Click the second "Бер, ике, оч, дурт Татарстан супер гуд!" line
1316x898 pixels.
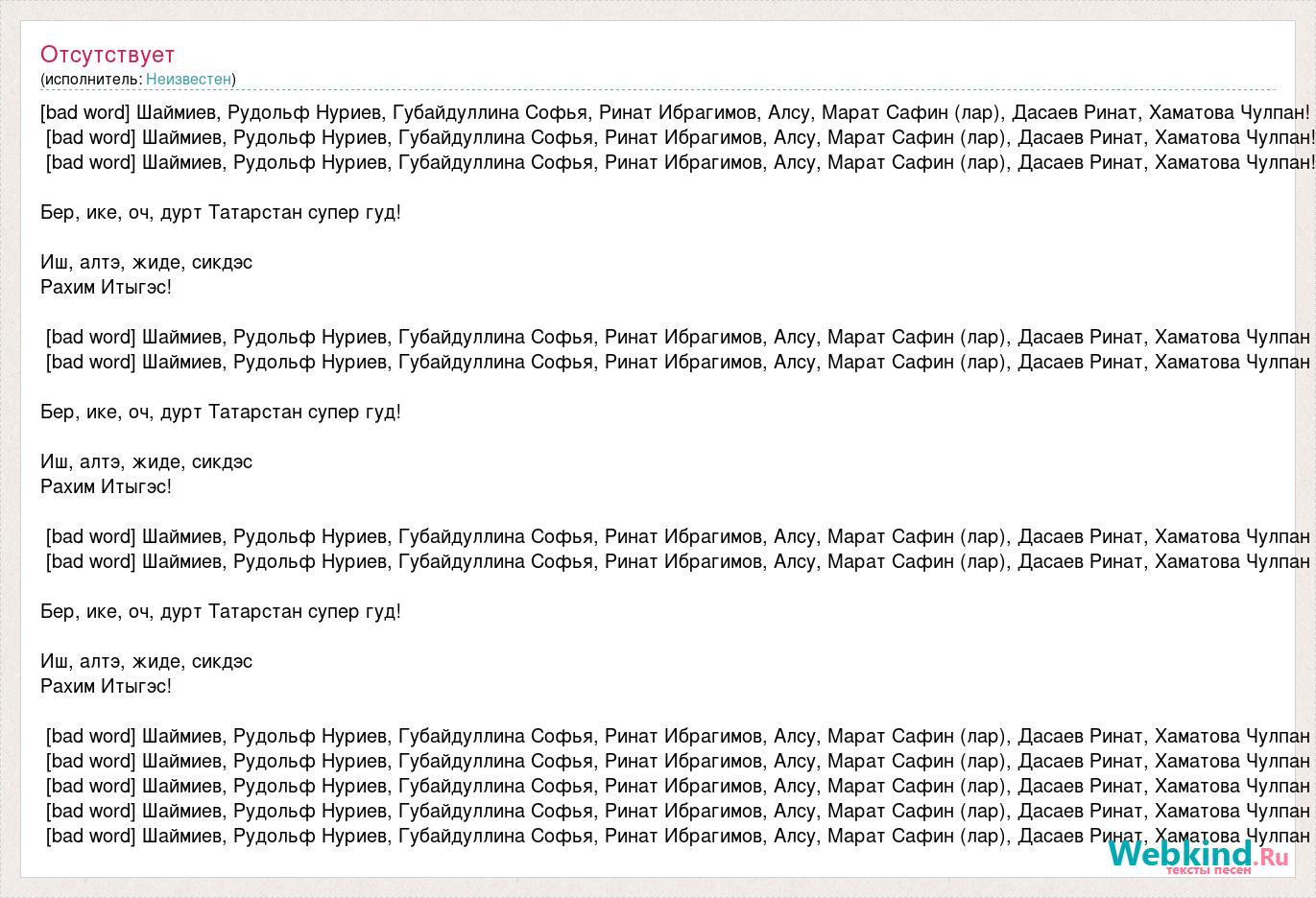tap(221, 412)
